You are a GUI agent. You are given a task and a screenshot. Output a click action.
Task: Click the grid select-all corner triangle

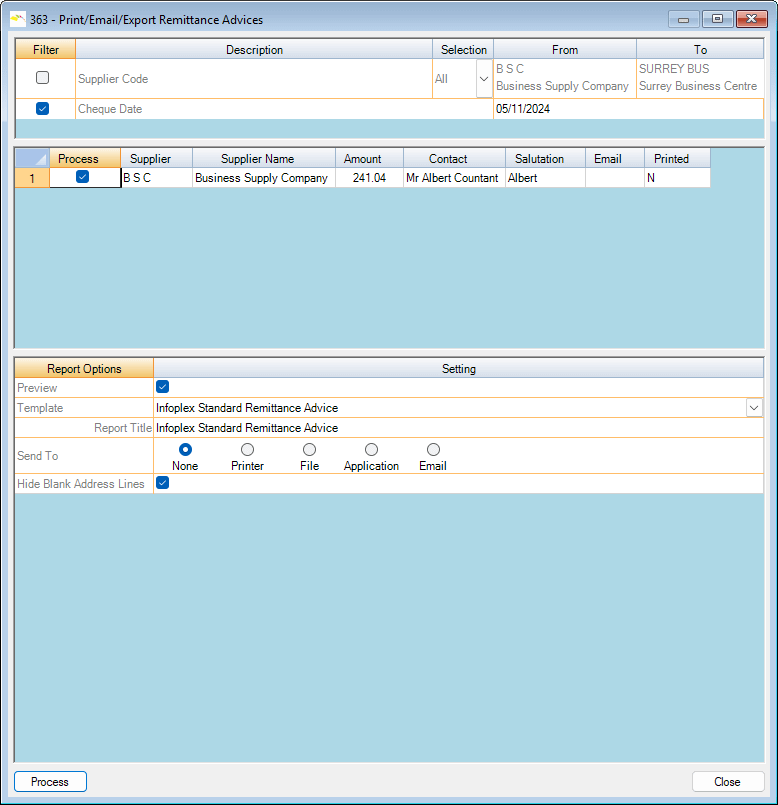[x=32, y=158]
